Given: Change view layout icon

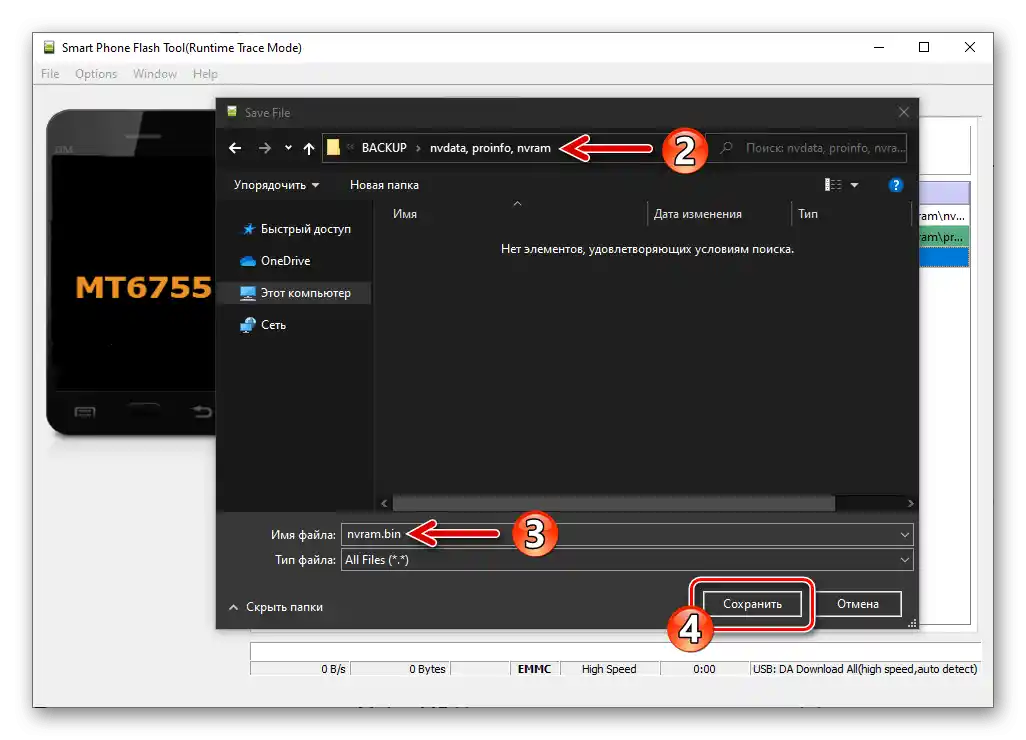Looking at the screenshot, I should coord(833,185).
